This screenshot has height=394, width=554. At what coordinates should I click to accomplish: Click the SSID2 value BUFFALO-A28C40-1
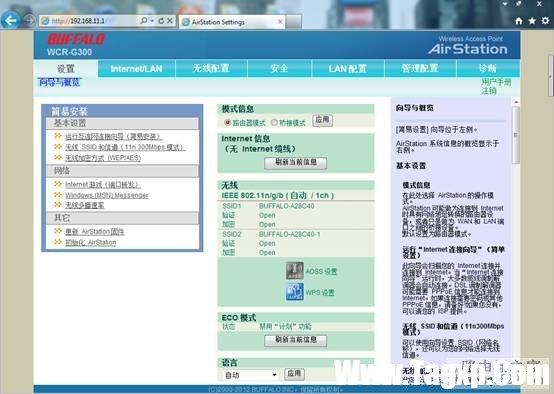click(x=289, y=234)
